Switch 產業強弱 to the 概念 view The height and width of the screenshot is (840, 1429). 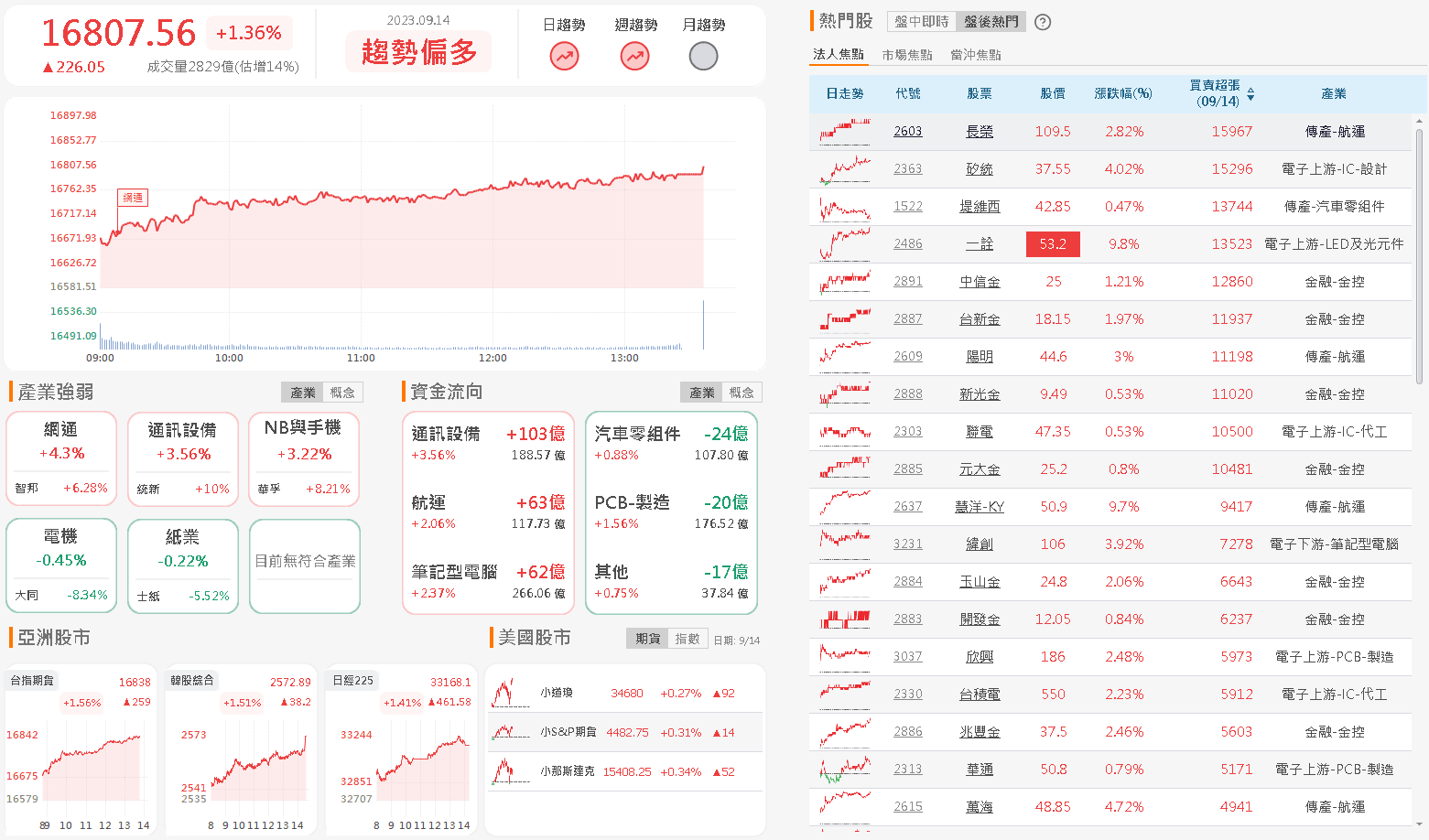coord(342,393)
